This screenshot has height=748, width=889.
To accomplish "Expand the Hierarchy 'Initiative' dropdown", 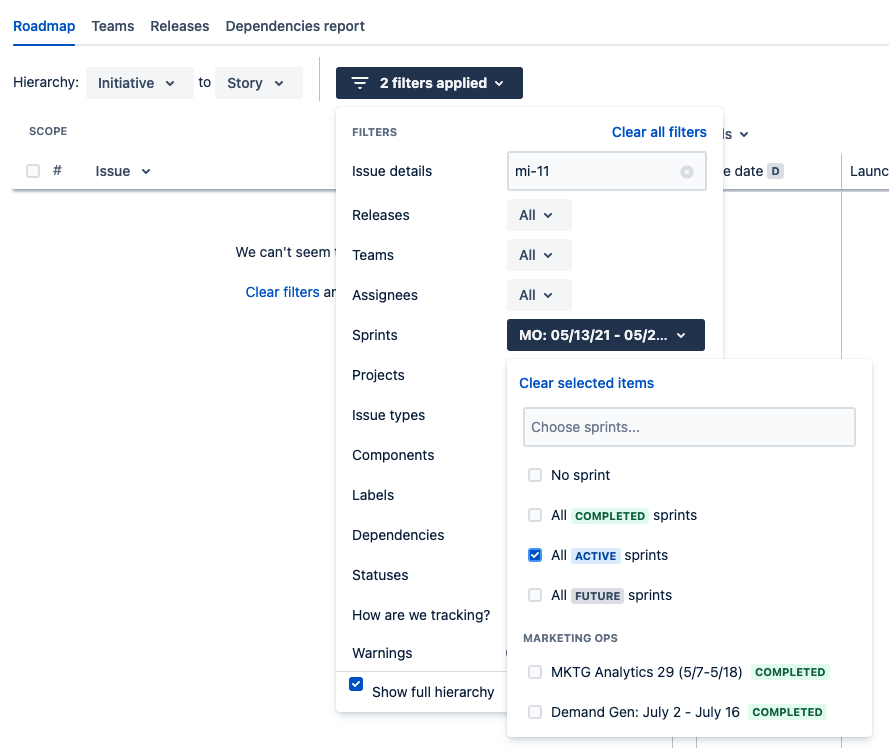I will tap(139, 83).
